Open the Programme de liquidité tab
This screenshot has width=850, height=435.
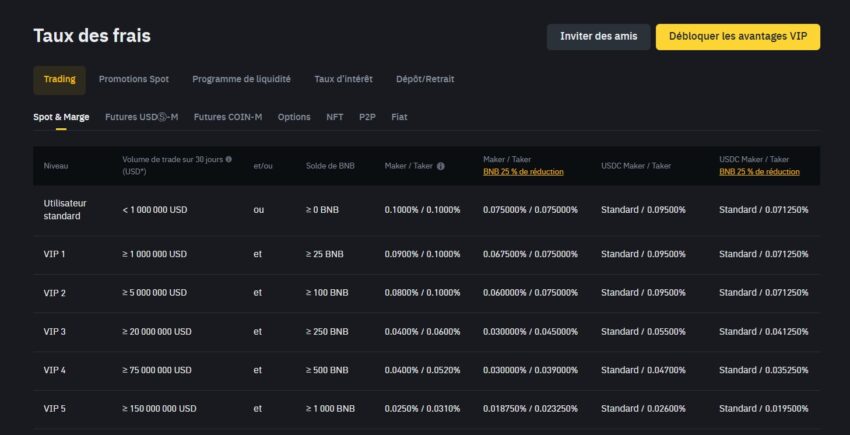(x=241, y=79)
